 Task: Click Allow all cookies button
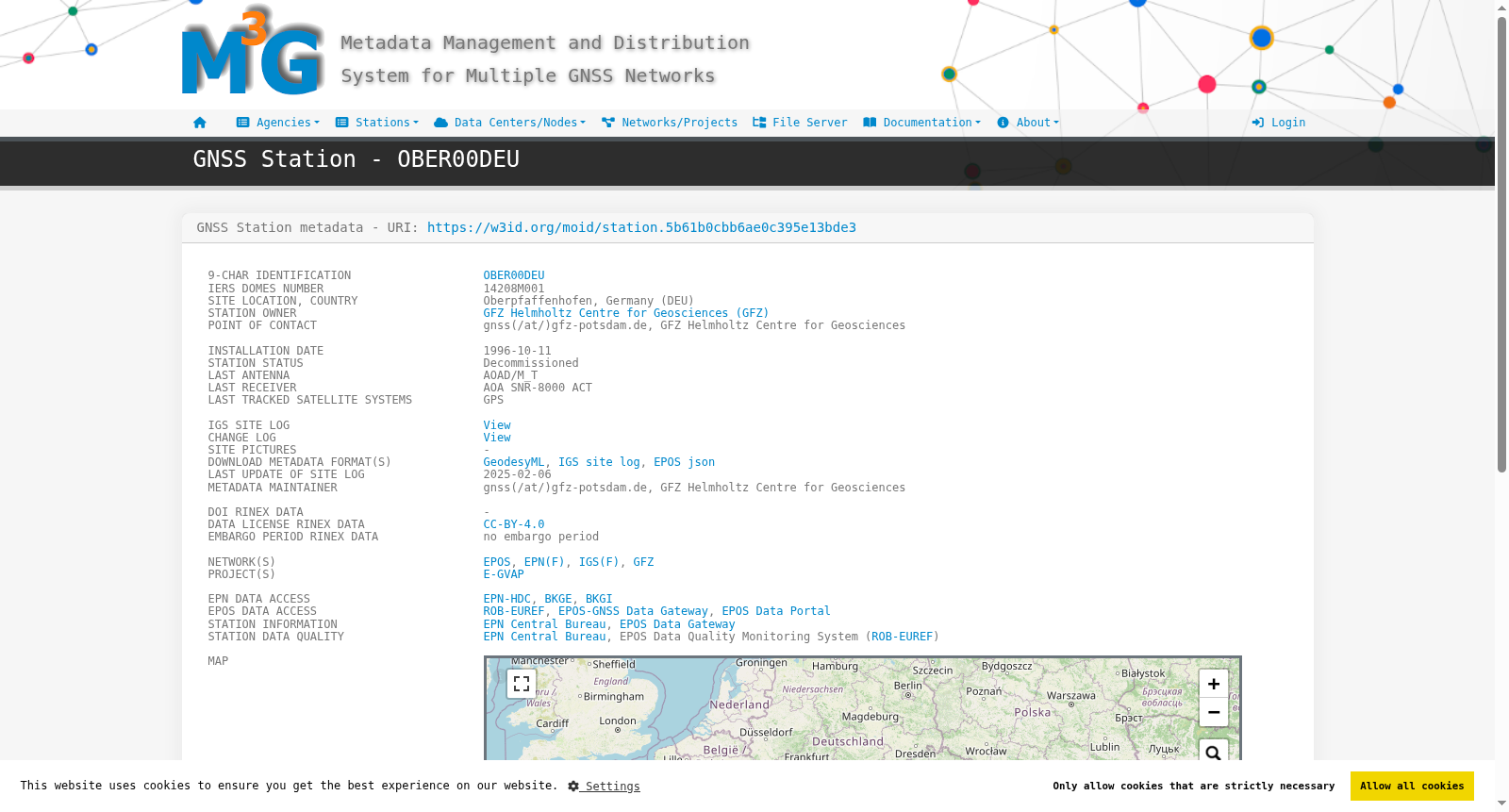(x=1412, y=786)
